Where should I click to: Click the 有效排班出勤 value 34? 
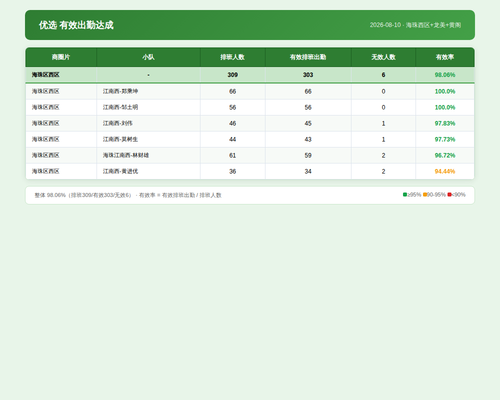308,171
